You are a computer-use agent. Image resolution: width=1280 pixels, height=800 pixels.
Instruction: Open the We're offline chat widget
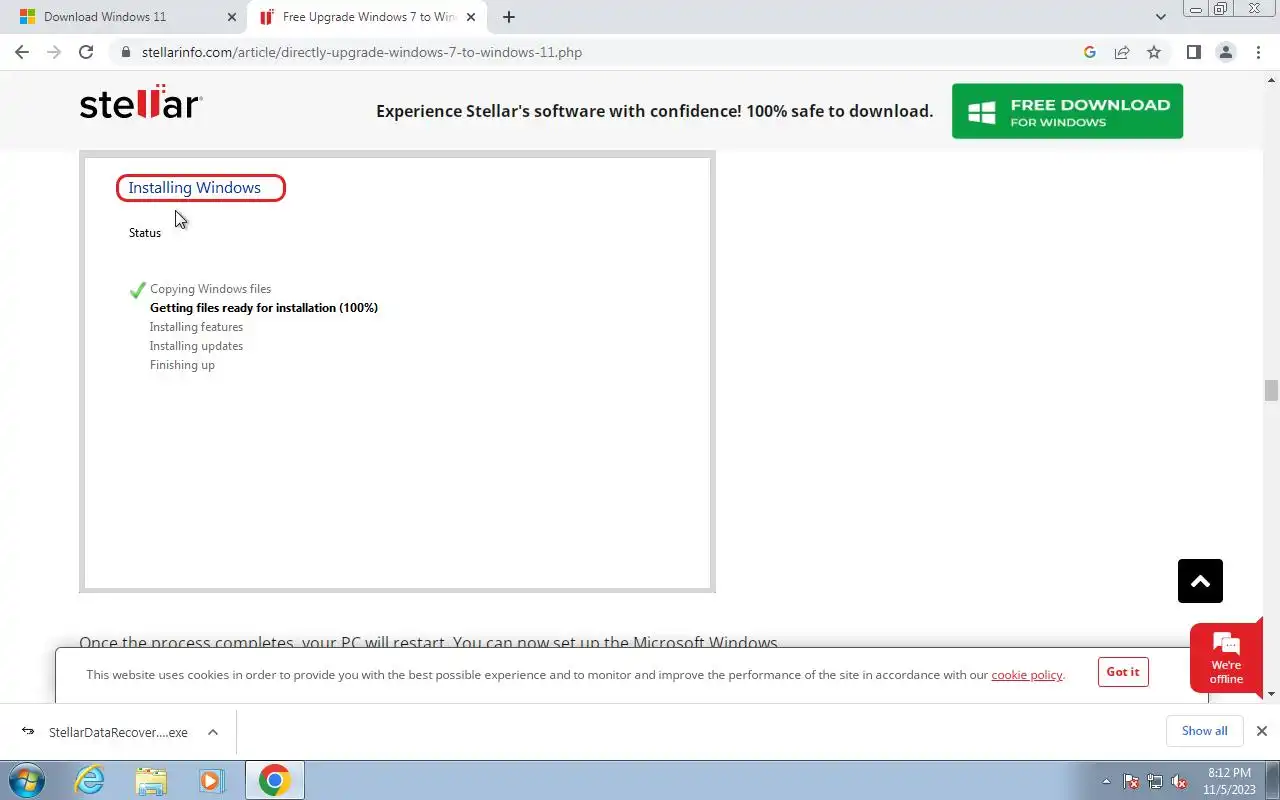coord(1226,658)
